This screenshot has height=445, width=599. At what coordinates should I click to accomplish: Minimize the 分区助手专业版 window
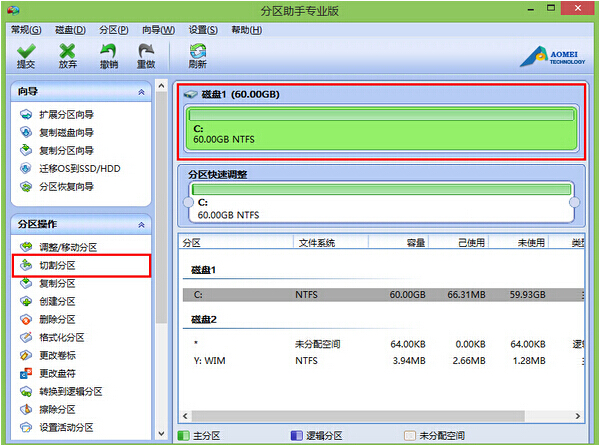click(531, 9)
